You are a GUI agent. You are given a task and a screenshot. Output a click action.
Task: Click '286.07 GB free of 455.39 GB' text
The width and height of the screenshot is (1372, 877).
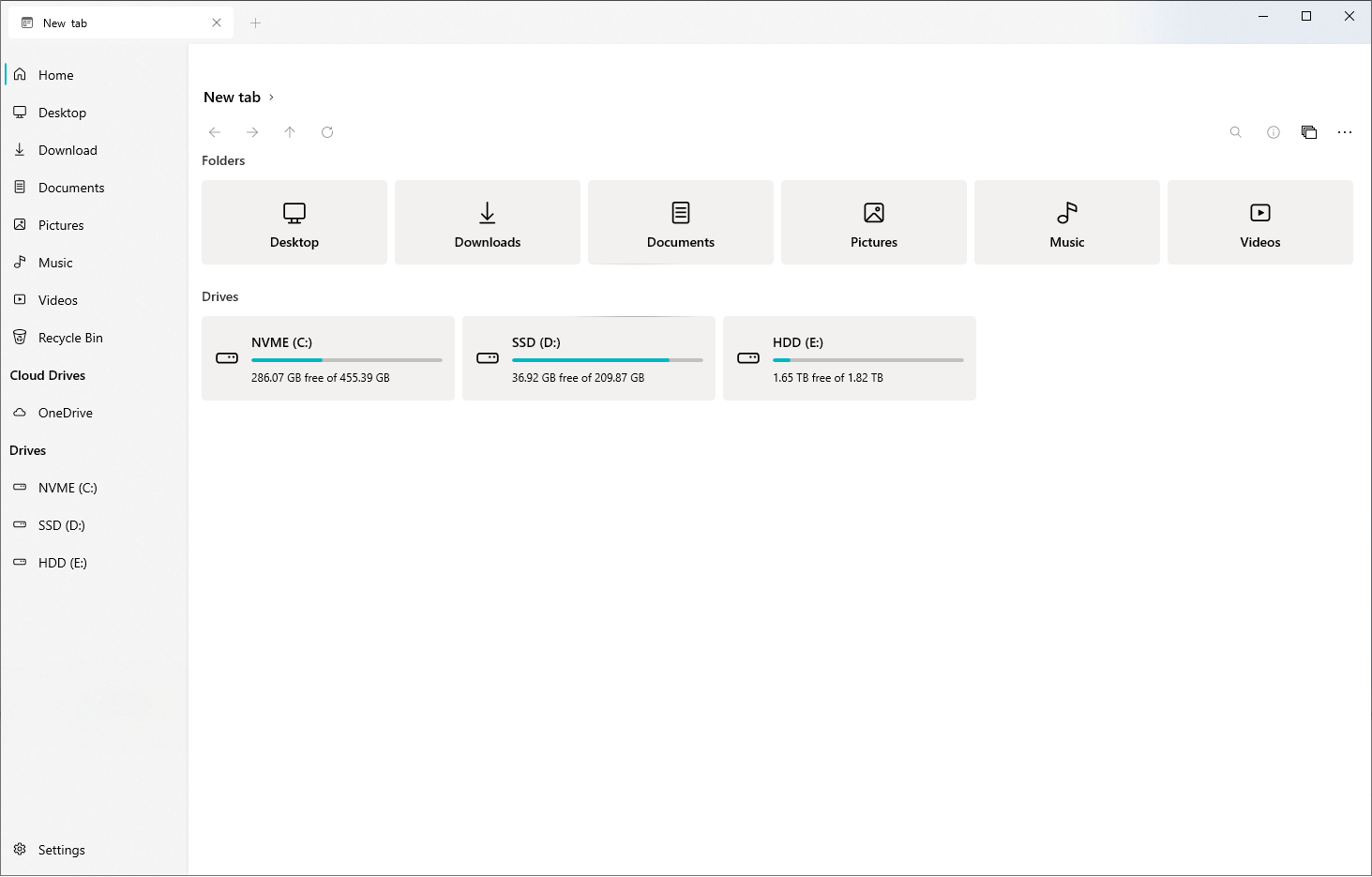321,378
